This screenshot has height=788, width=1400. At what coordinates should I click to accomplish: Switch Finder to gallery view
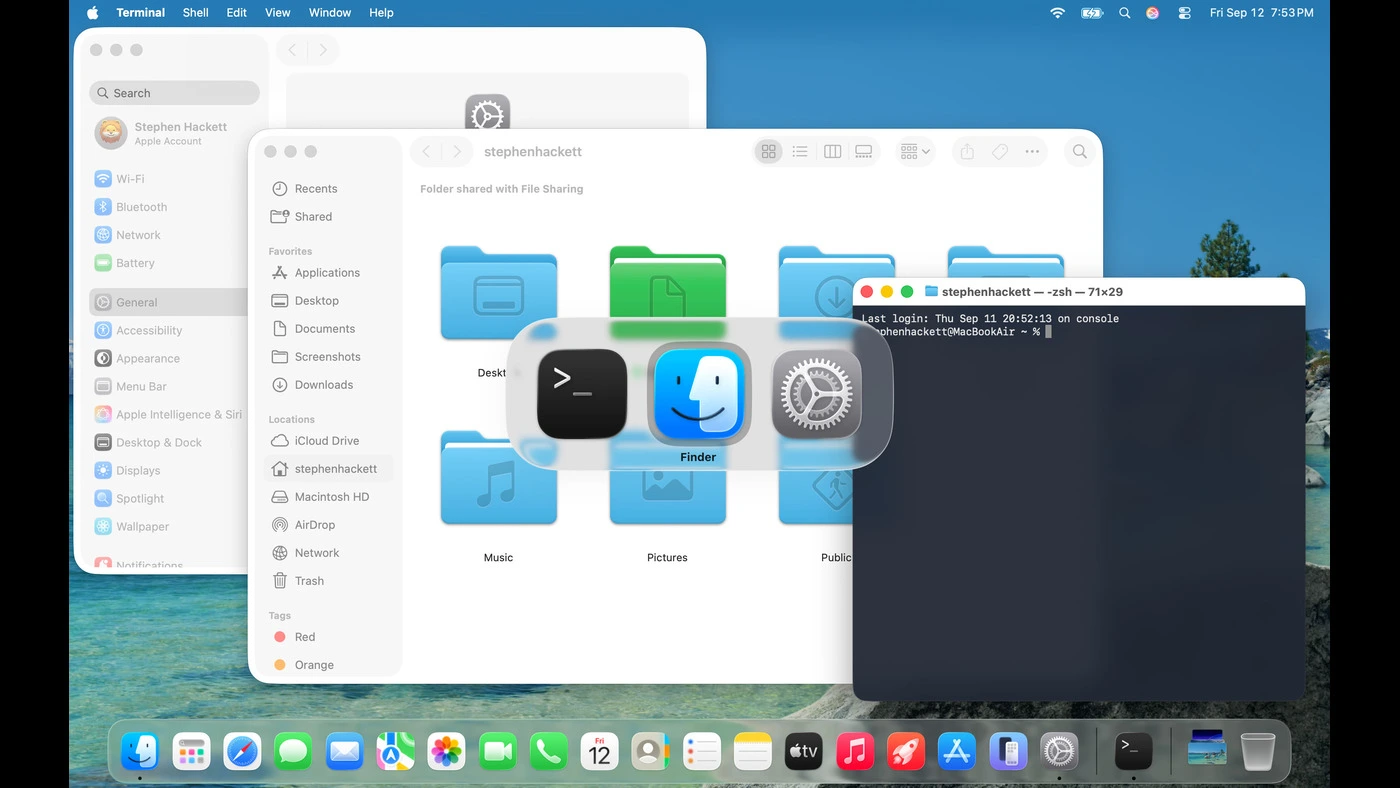tap(864, 152)
